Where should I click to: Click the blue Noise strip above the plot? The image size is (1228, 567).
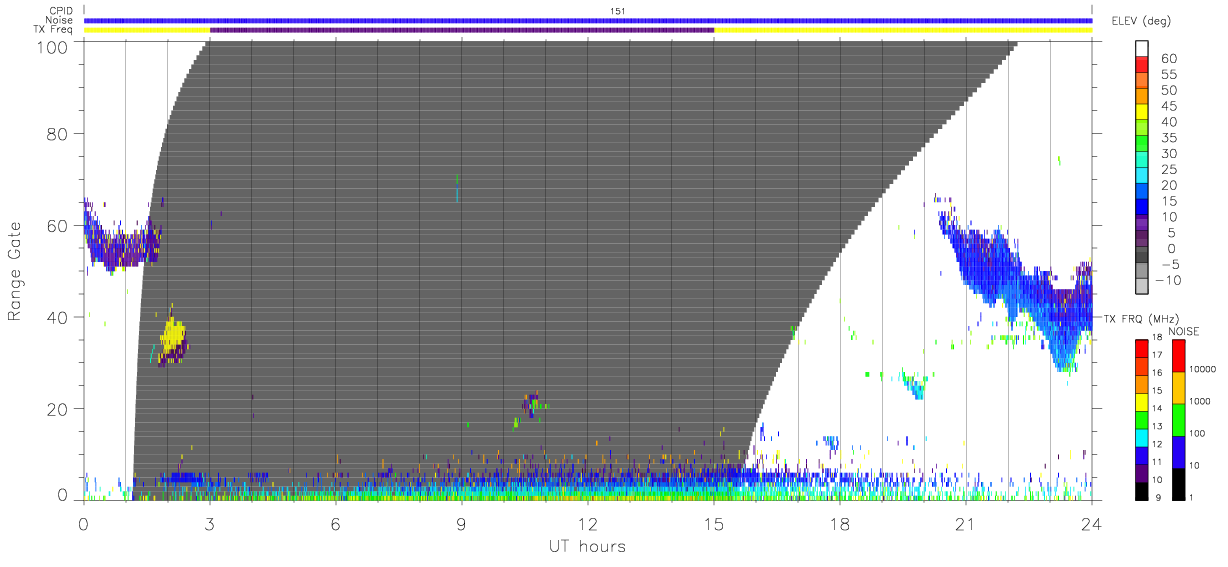(x=588, y=20)
